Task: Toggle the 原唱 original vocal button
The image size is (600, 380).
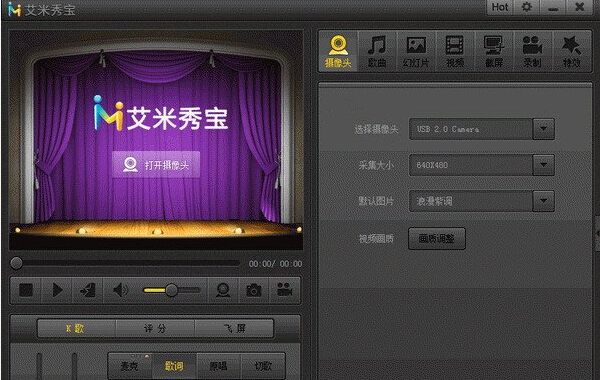Action: tap(218, 366)
